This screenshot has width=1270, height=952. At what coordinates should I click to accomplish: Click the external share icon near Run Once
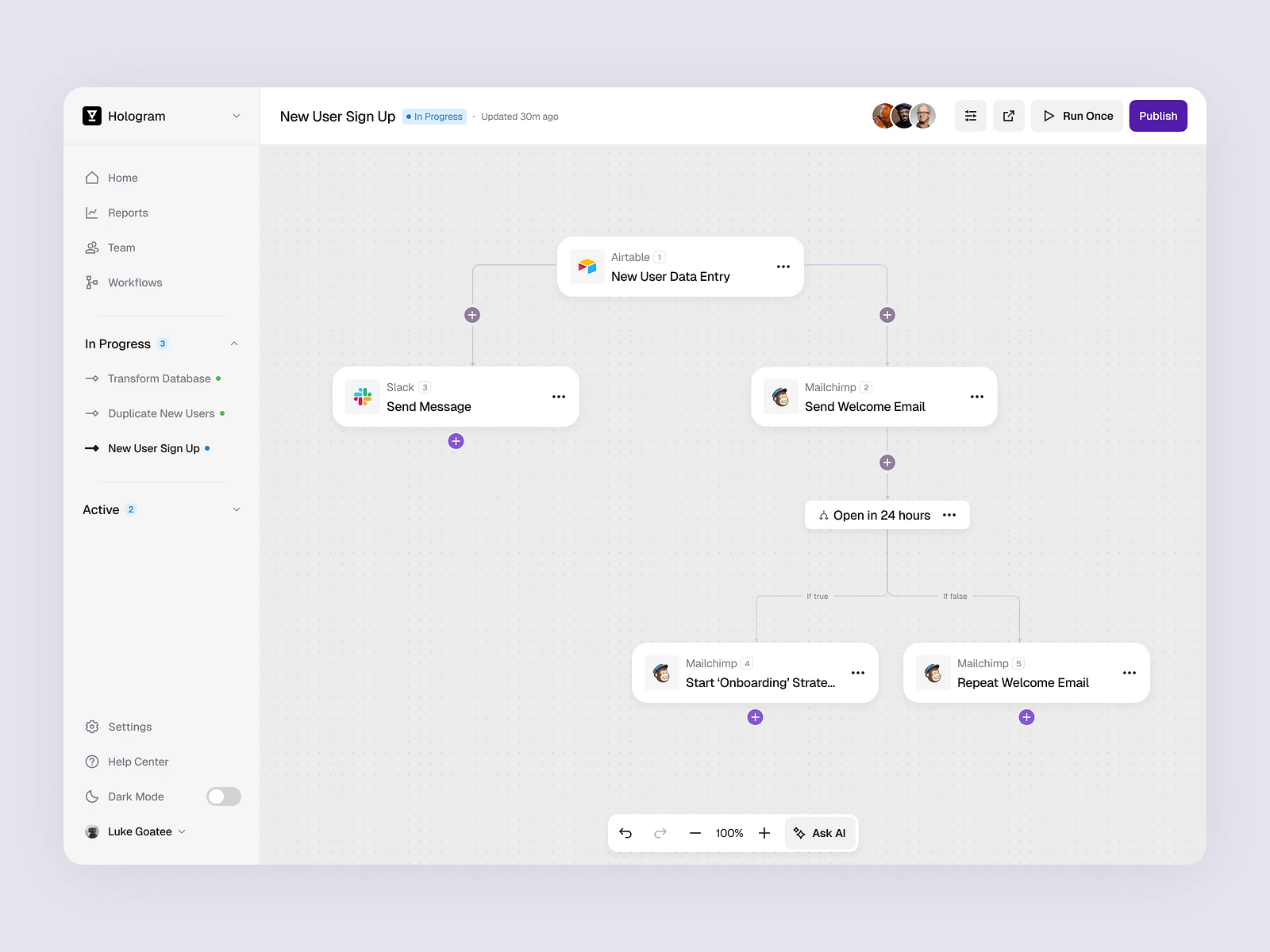coord(1008,116)
